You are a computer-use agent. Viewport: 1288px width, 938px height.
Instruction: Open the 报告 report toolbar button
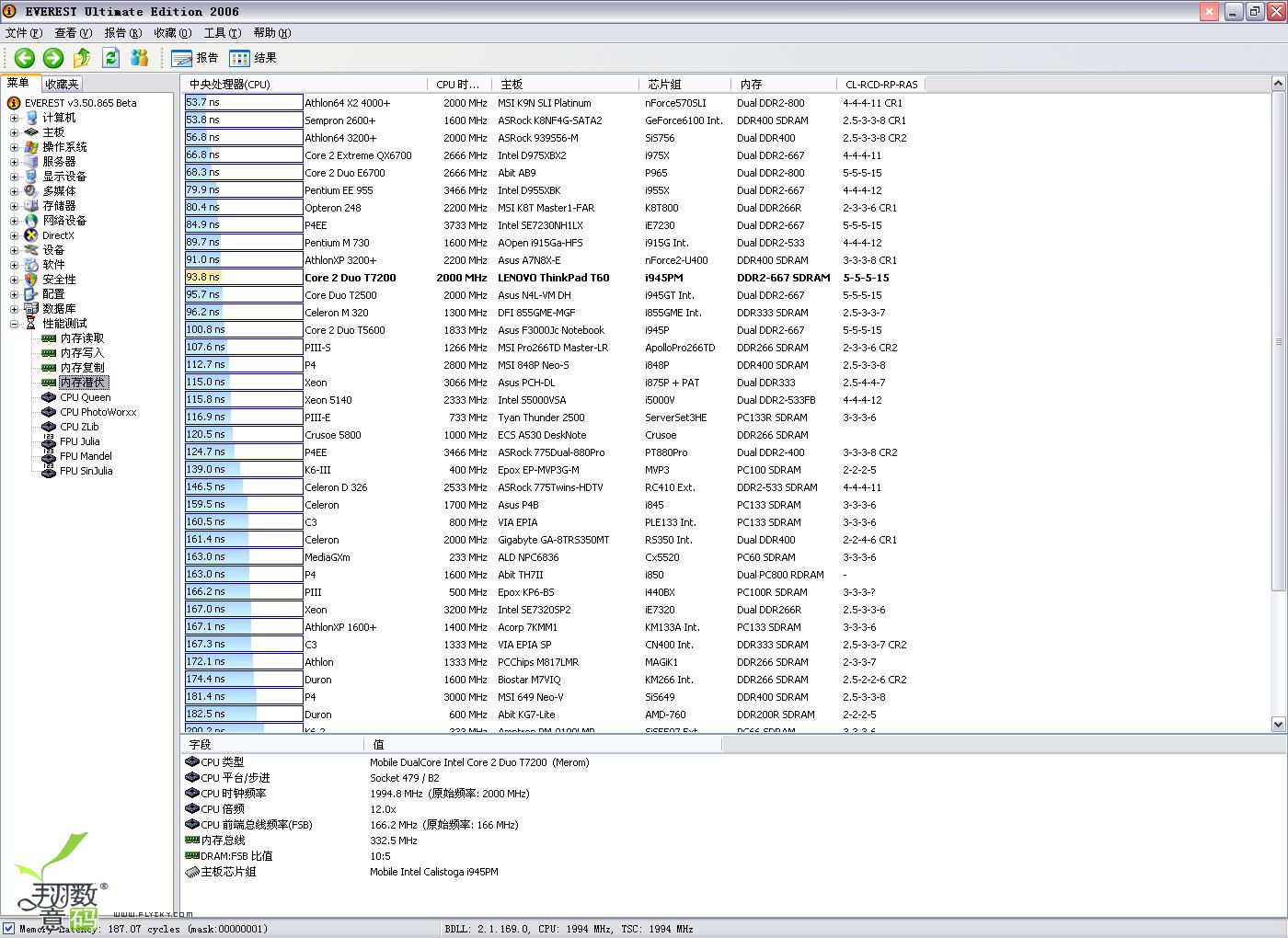coord(195,58)
